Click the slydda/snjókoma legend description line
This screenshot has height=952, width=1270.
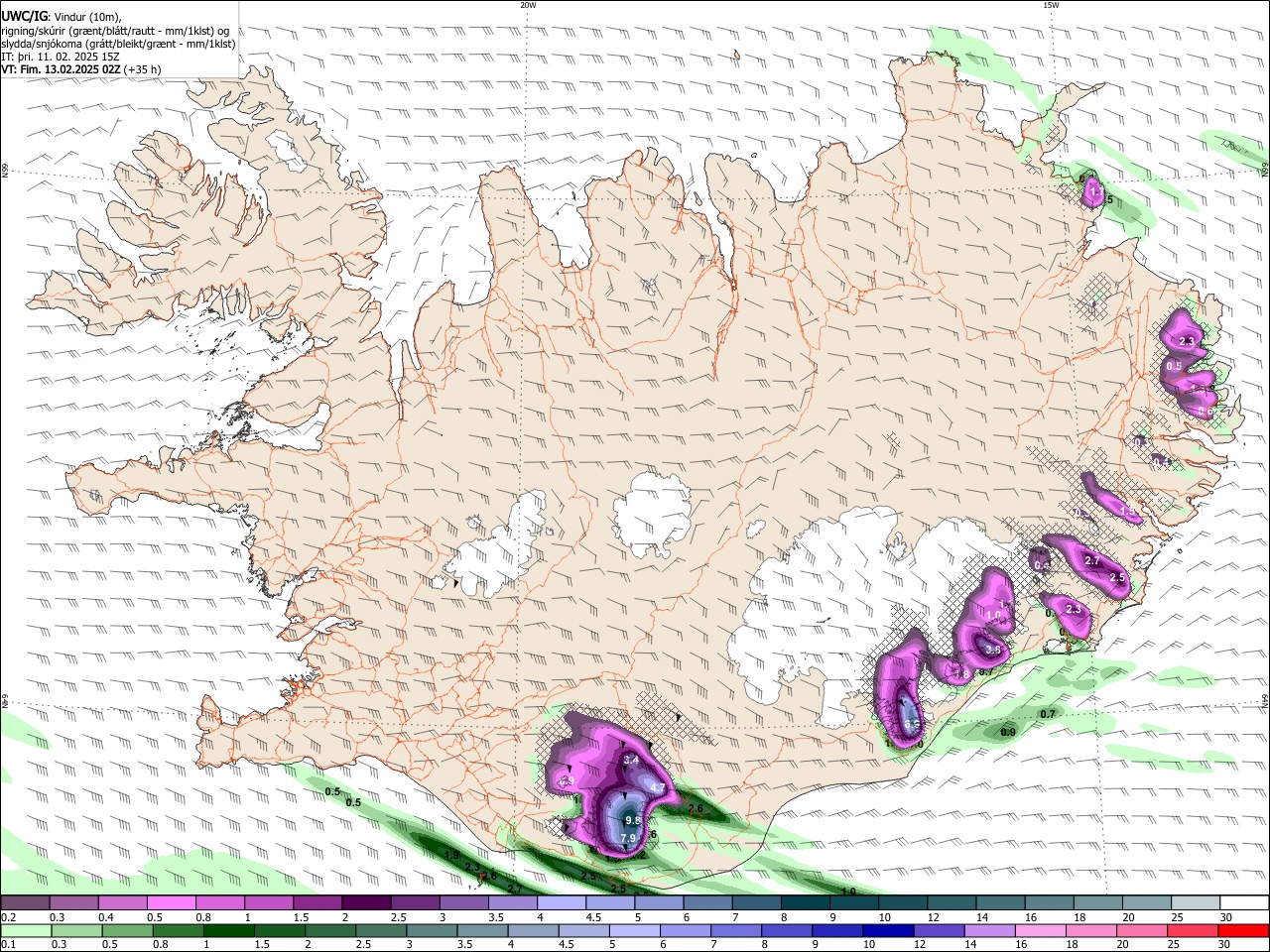118,44
